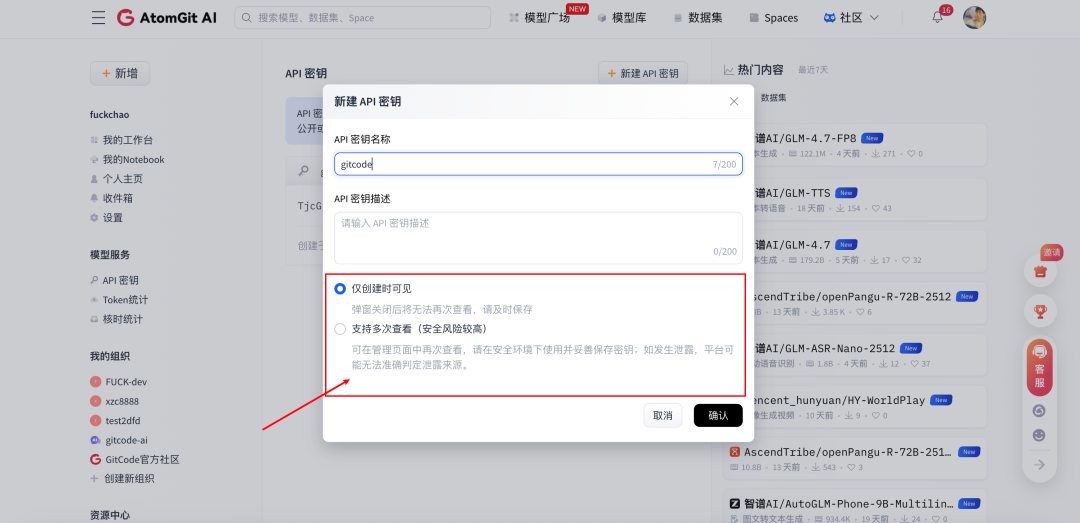This screenshot has width=1080, height=523.
Task: Click the 邀请 gift icon
Action: coord(1039,270)
